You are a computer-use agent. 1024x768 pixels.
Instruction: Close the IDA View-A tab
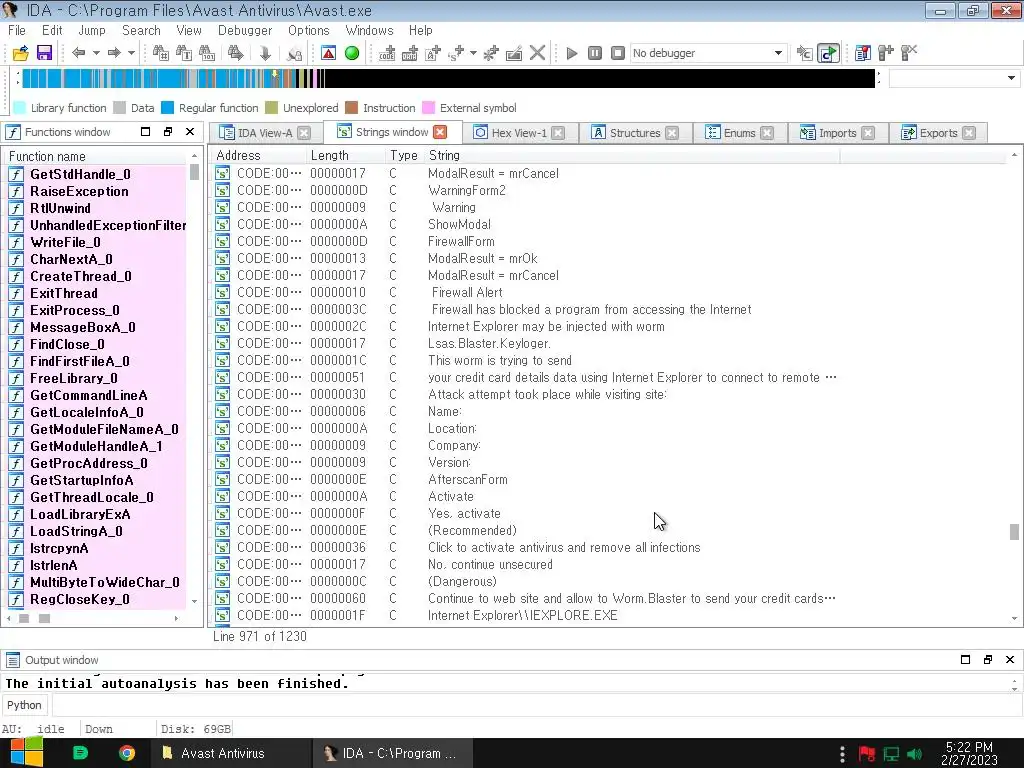coord(304,133)
